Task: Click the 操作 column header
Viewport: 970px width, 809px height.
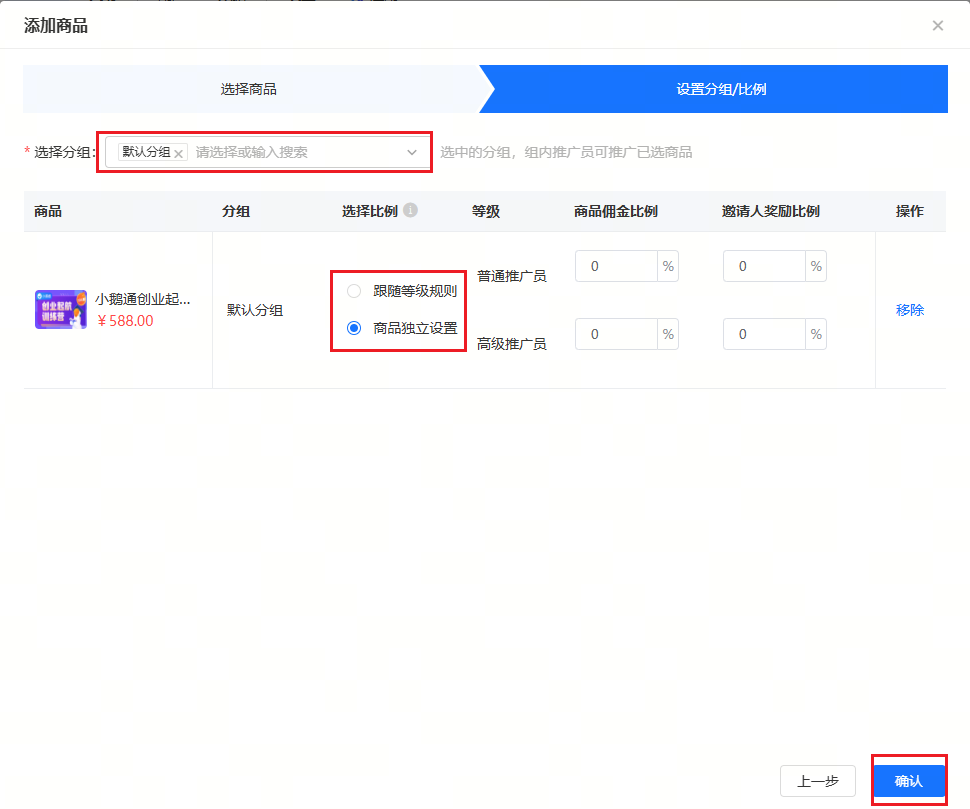Action: tap(909, 211)
